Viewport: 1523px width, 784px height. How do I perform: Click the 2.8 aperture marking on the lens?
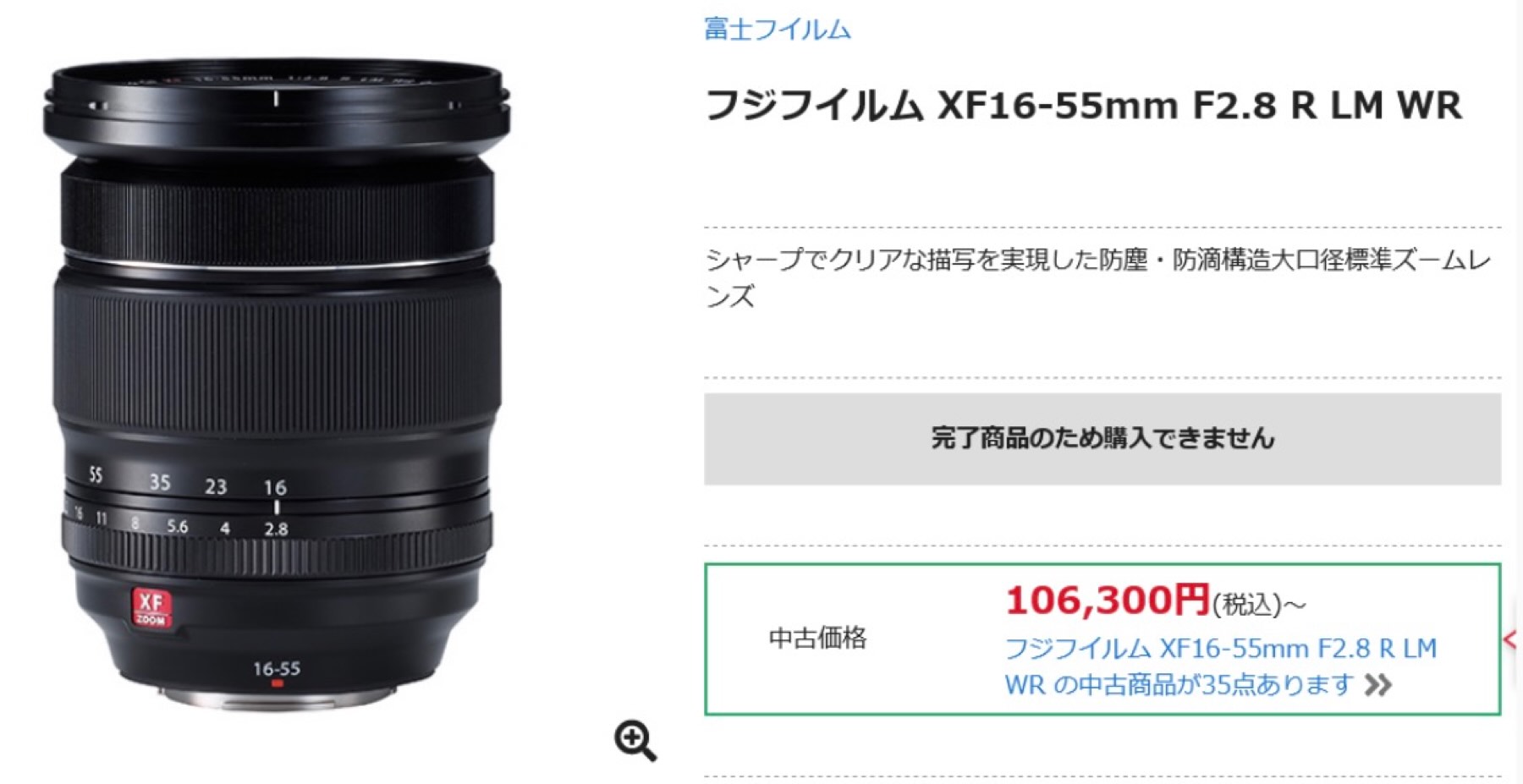click(x=276, y=529)
